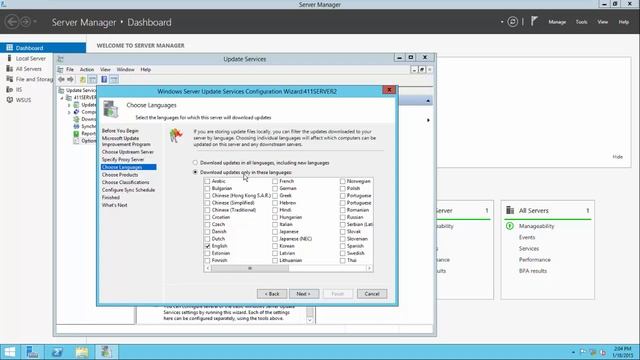The height and width of the screenshot is (360, 640).
Task: Open the Manage menu in Server Manager
Action: point(557,22)
